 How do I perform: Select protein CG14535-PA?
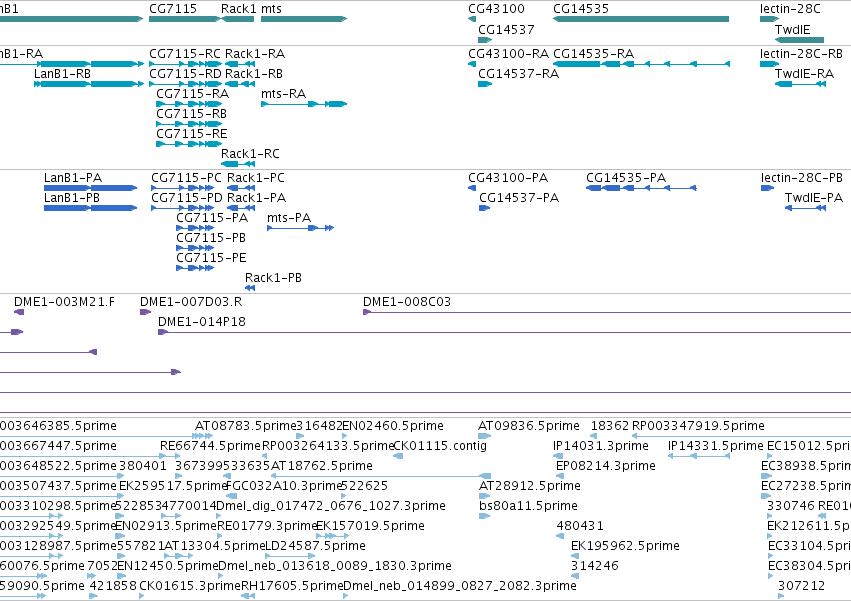(626, 178)
